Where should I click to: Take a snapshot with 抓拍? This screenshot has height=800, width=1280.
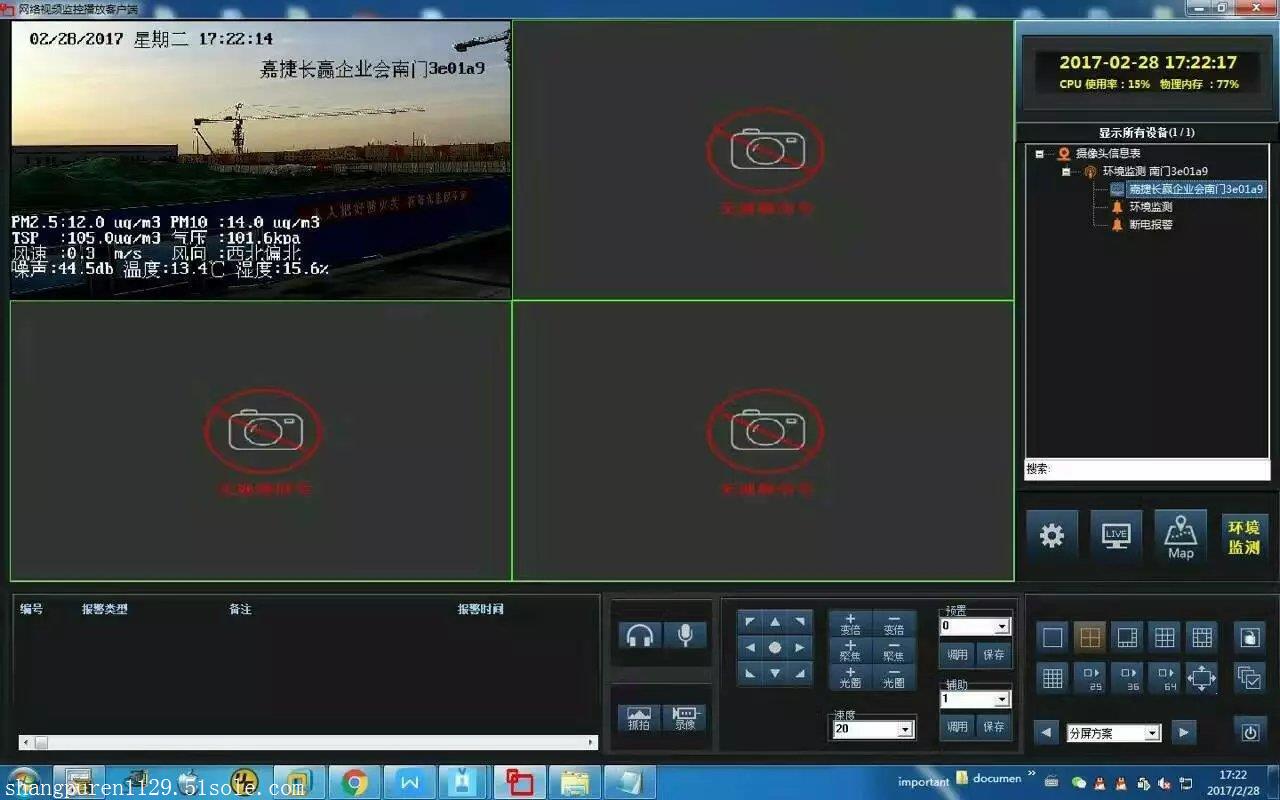pyautogui.click(x=639, y=718)
